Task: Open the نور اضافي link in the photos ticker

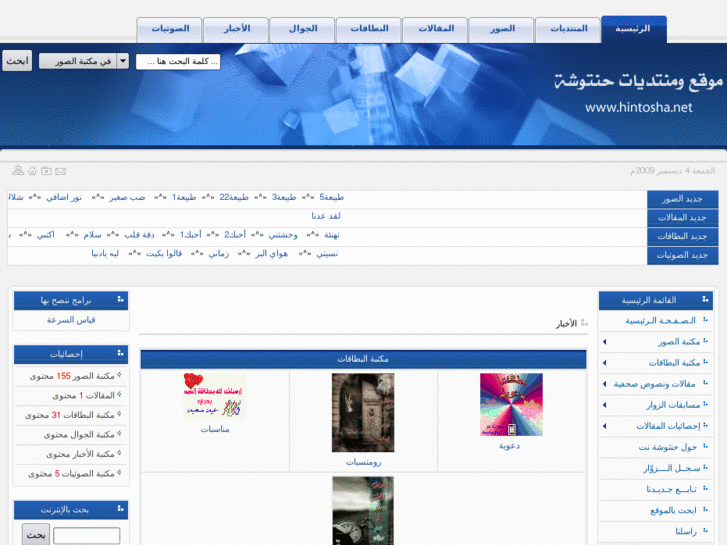Action: (64, 197)
